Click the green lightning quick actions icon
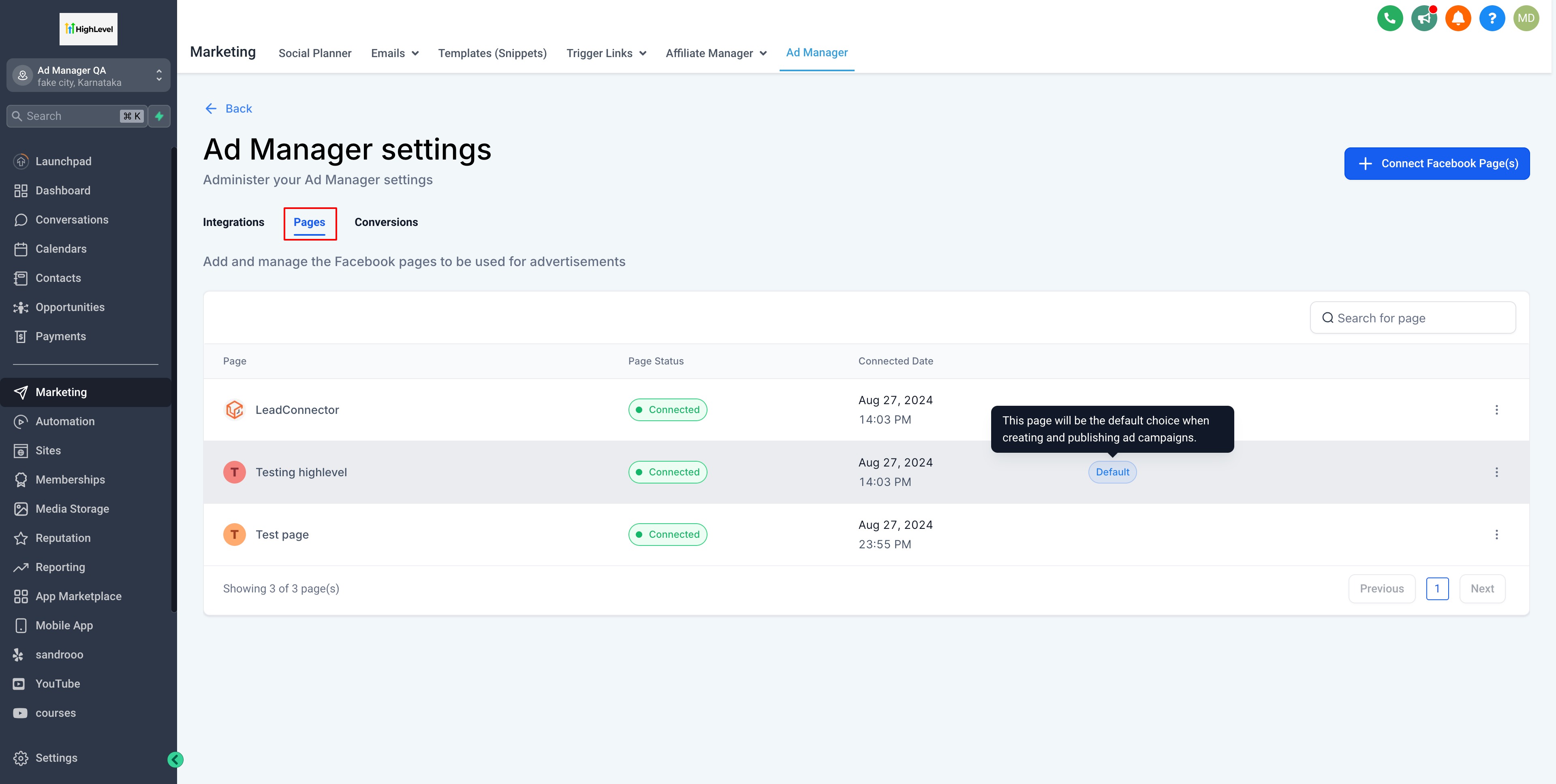 (x=160, y=116)
